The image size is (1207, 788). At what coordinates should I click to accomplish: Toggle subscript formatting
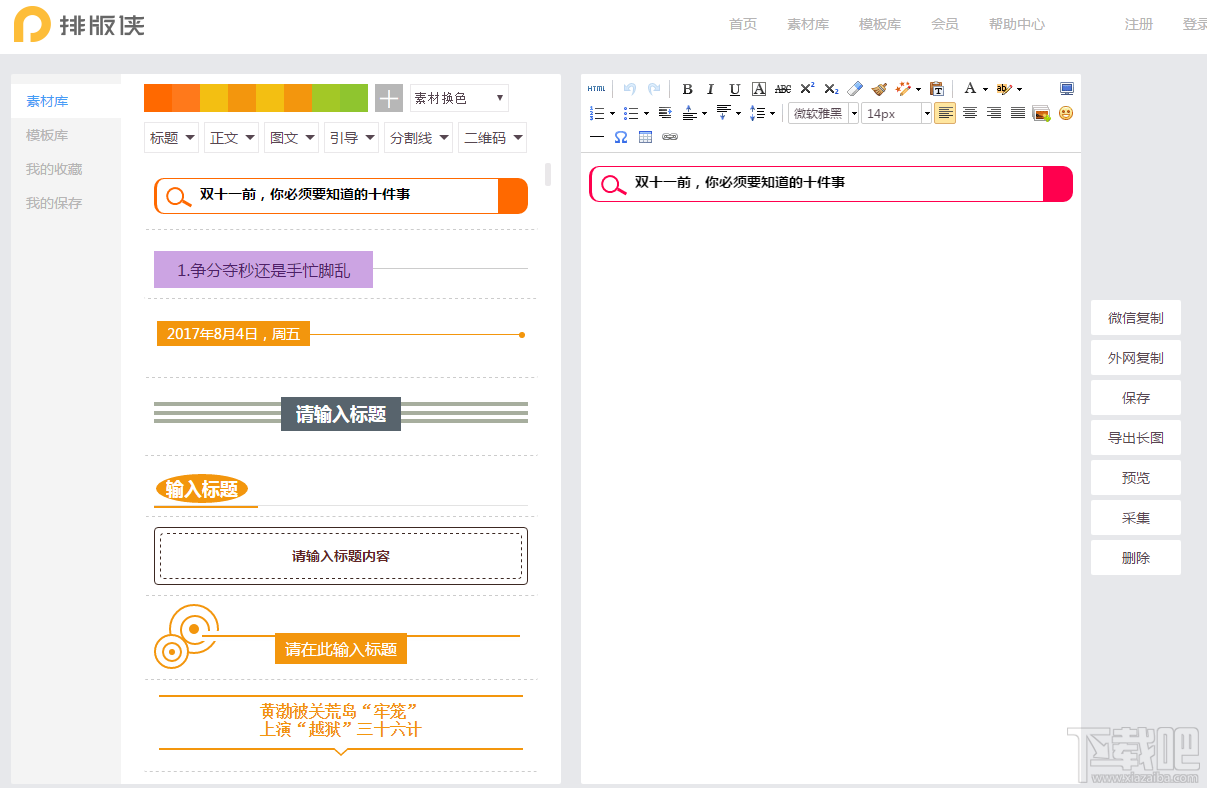click(831, 89)
